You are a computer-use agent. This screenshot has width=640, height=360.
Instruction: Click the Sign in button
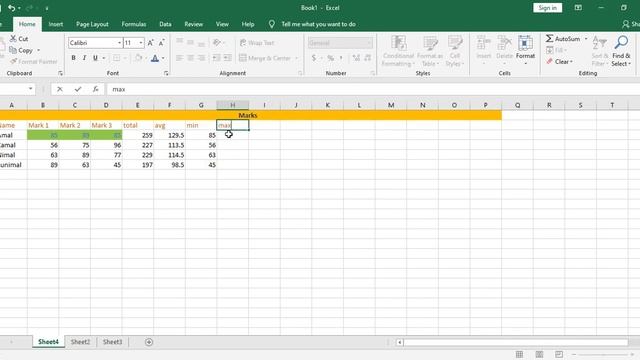547,8
